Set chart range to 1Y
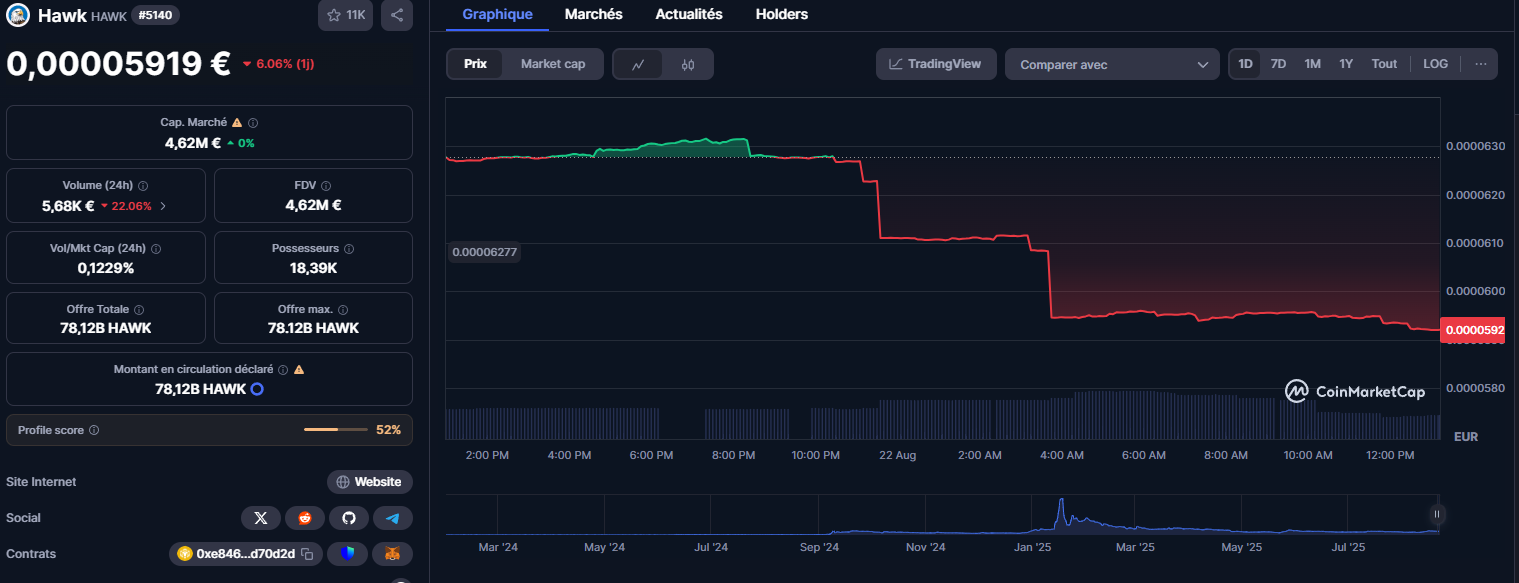The image size is (1519, 583). coord(1346,64)
